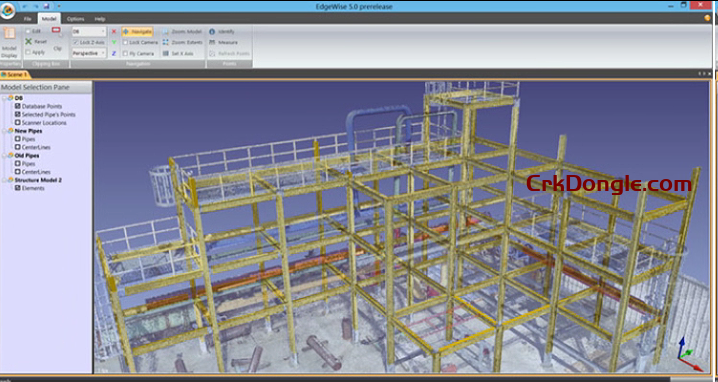
Task: Click the blue Z axis view icon
Action: [114, 53]
